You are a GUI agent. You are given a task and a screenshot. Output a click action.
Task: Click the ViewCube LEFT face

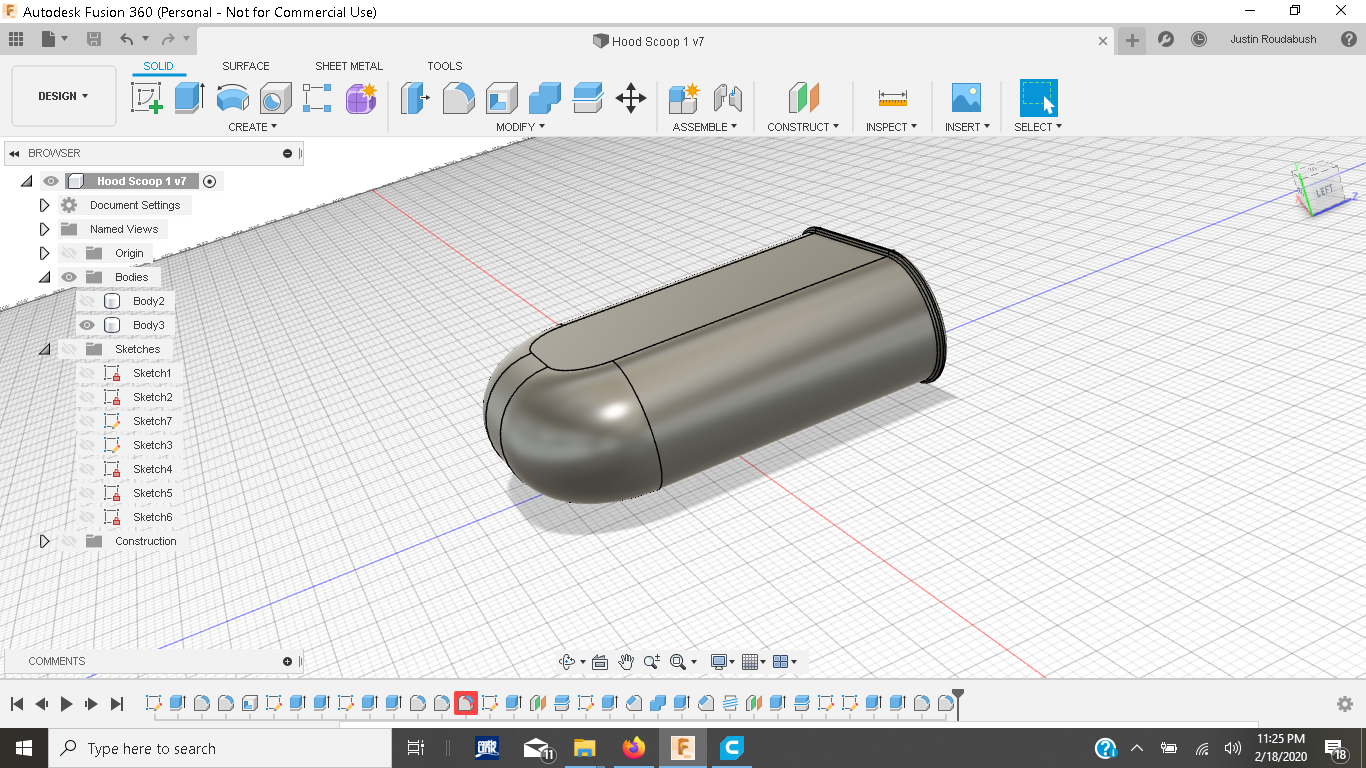[1324, 191]
